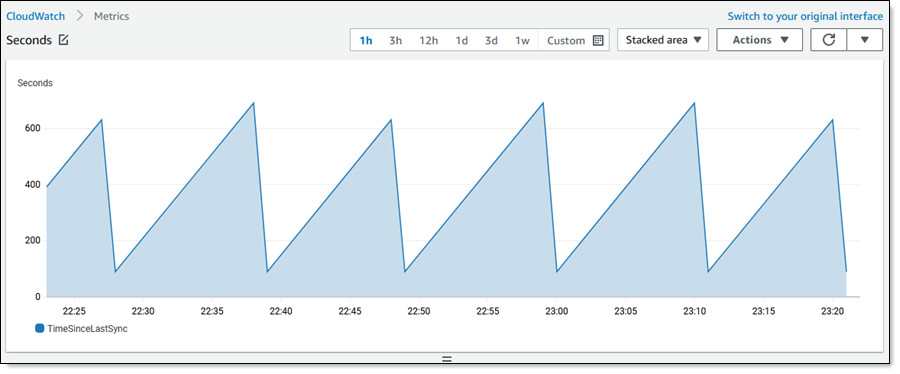Click the graph peak near 22:38
The image size is (900, 374).
click(253, 103)
